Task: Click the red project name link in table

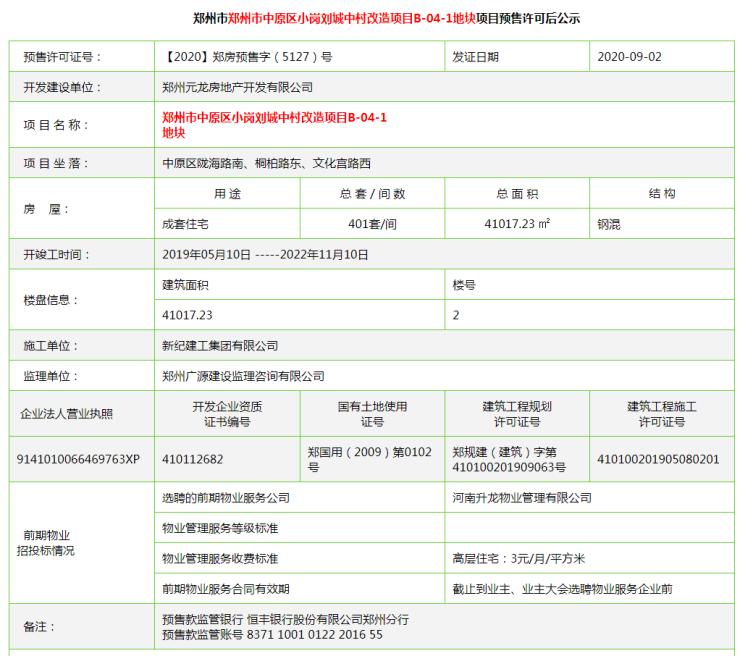Action: click(x=274, y=125)
